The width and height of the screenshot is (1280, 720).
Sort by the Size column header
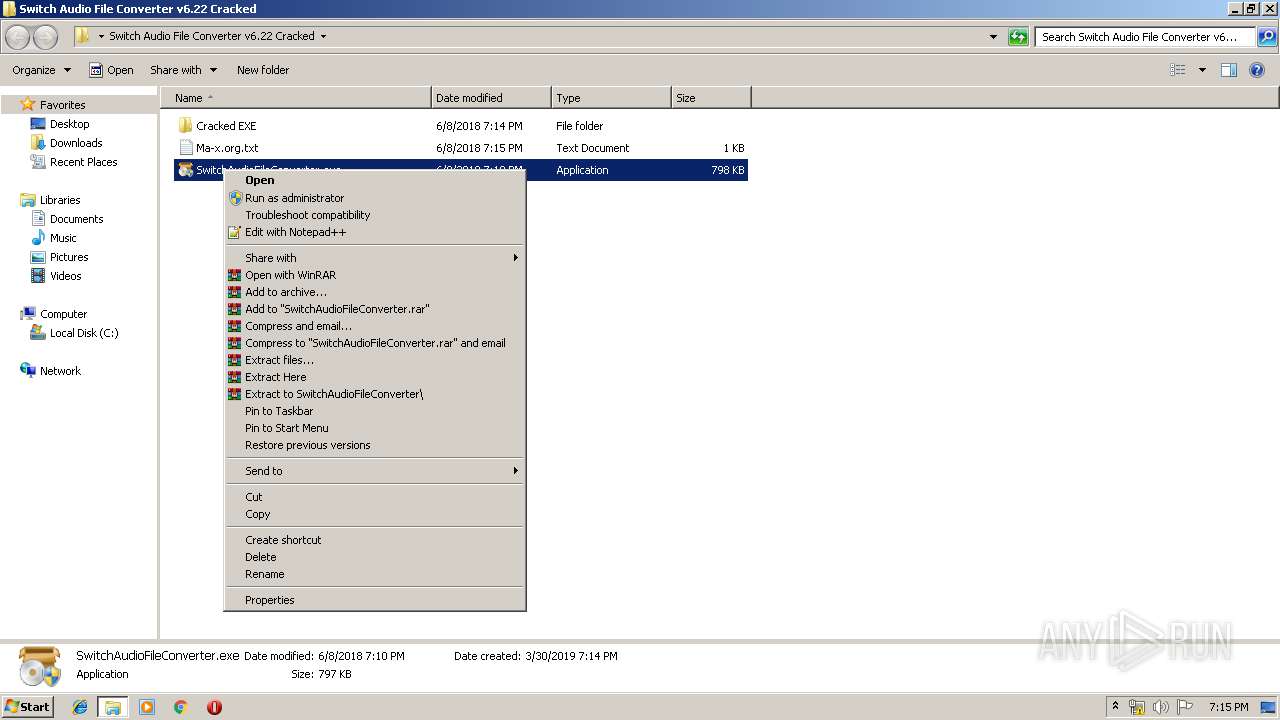point(711,98)
